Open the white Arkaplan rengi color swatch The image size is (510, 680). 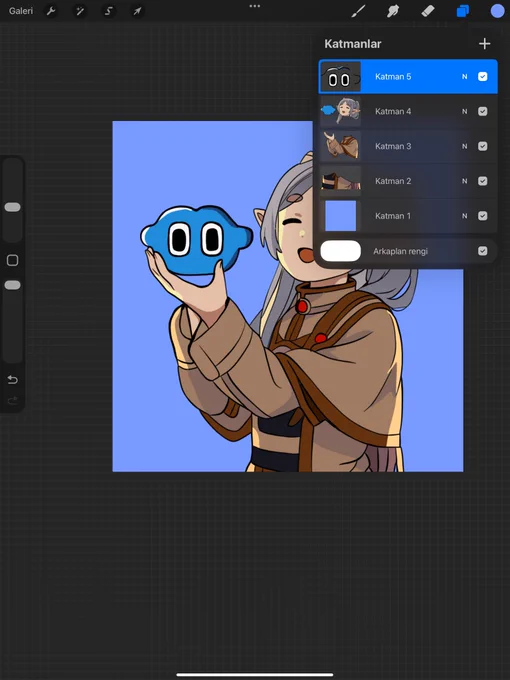[x=340, y=251]
